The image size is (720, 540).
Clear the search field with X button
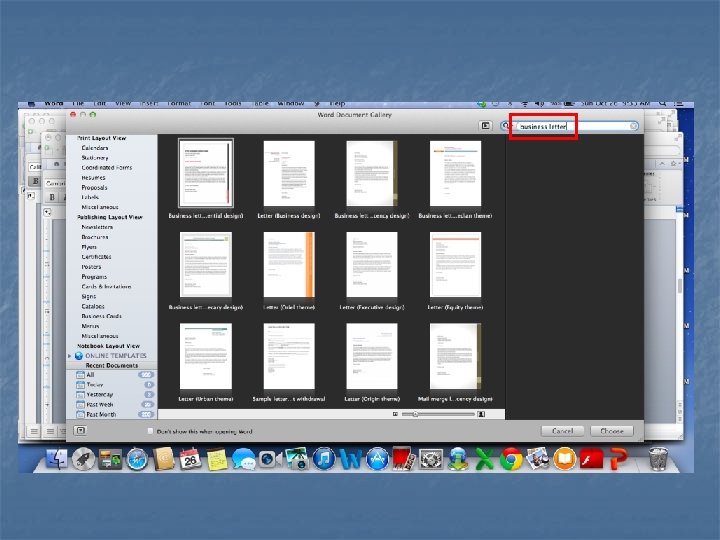pyautogui.click(x=634, y=126)
